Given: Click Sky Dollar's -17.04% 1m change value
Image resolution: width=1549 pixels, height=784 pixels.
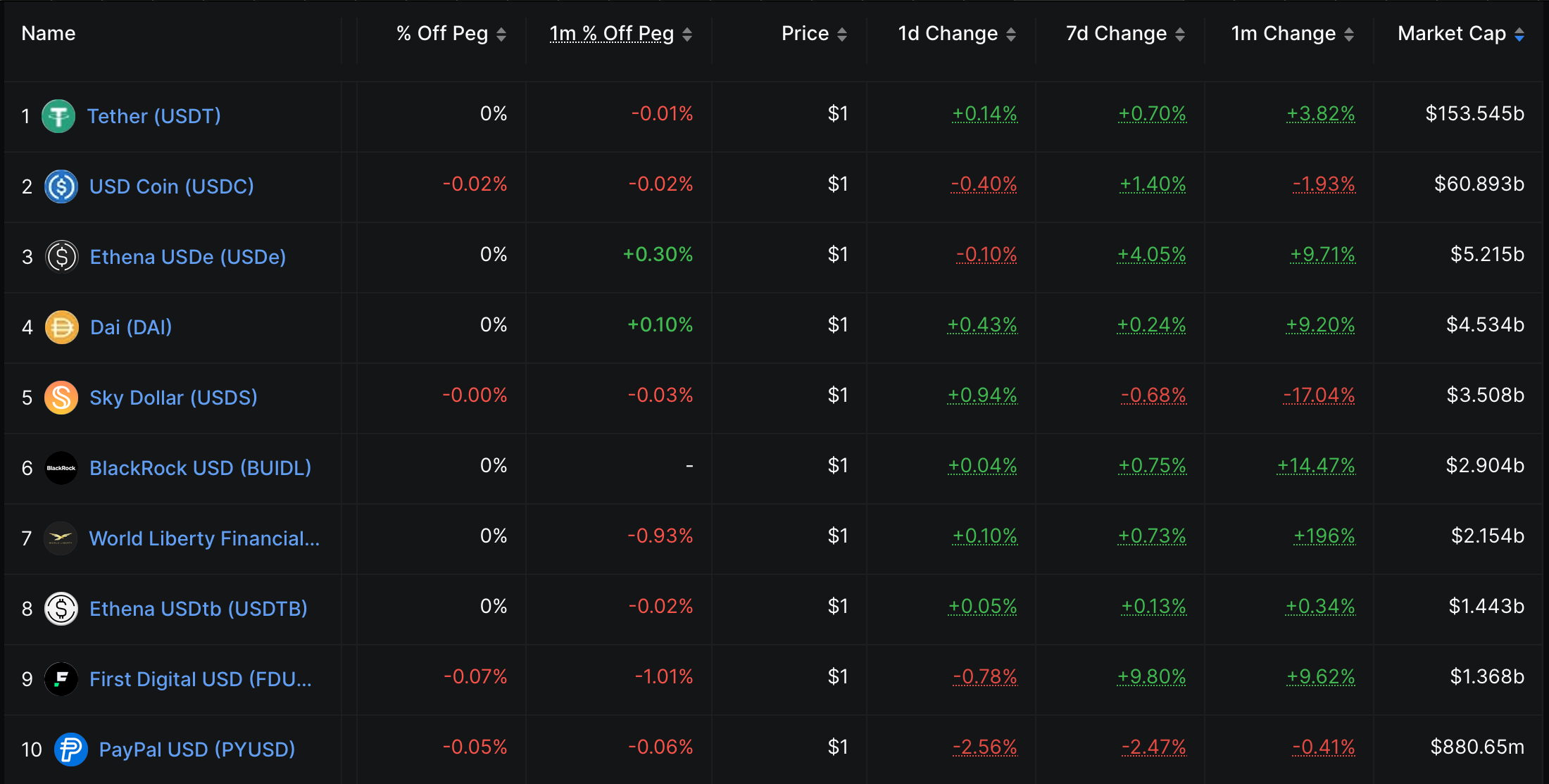Looking at the screenshot, I should point(1319,396).
